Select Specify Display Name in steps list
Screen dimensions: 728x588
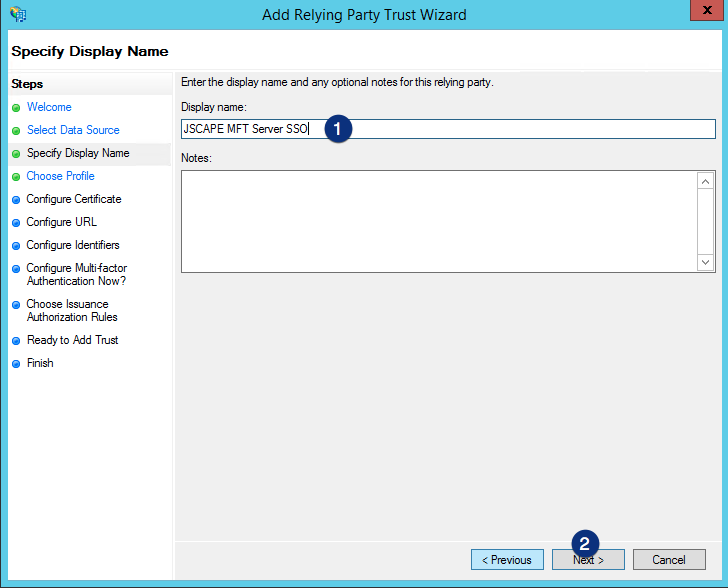point(78,153)
